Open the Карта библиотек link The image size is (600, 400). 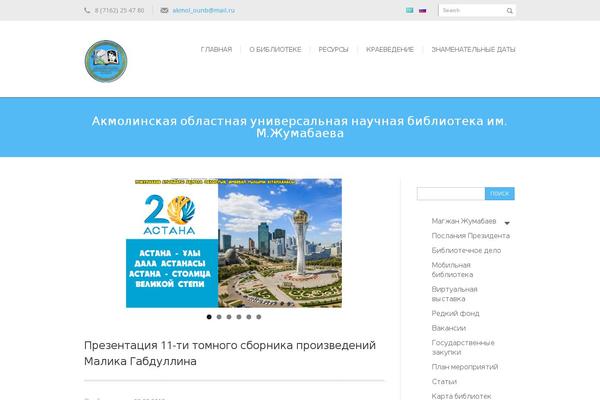coord(461,396)
